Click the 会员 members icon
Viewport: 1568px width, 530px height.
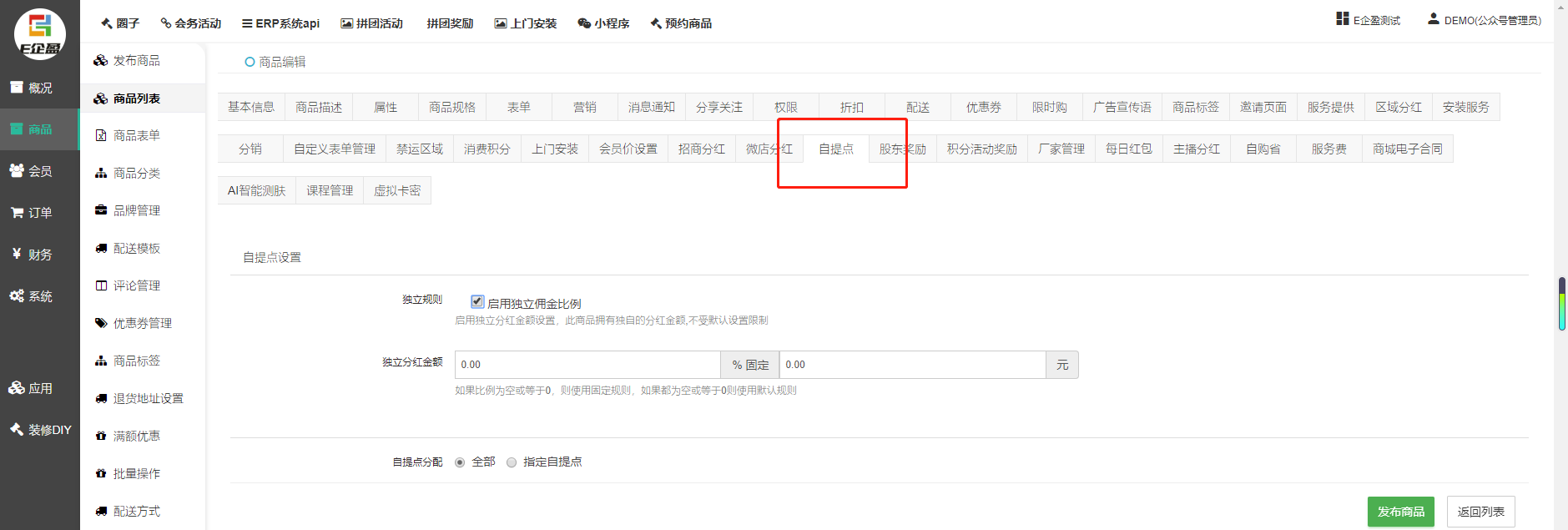17,170
